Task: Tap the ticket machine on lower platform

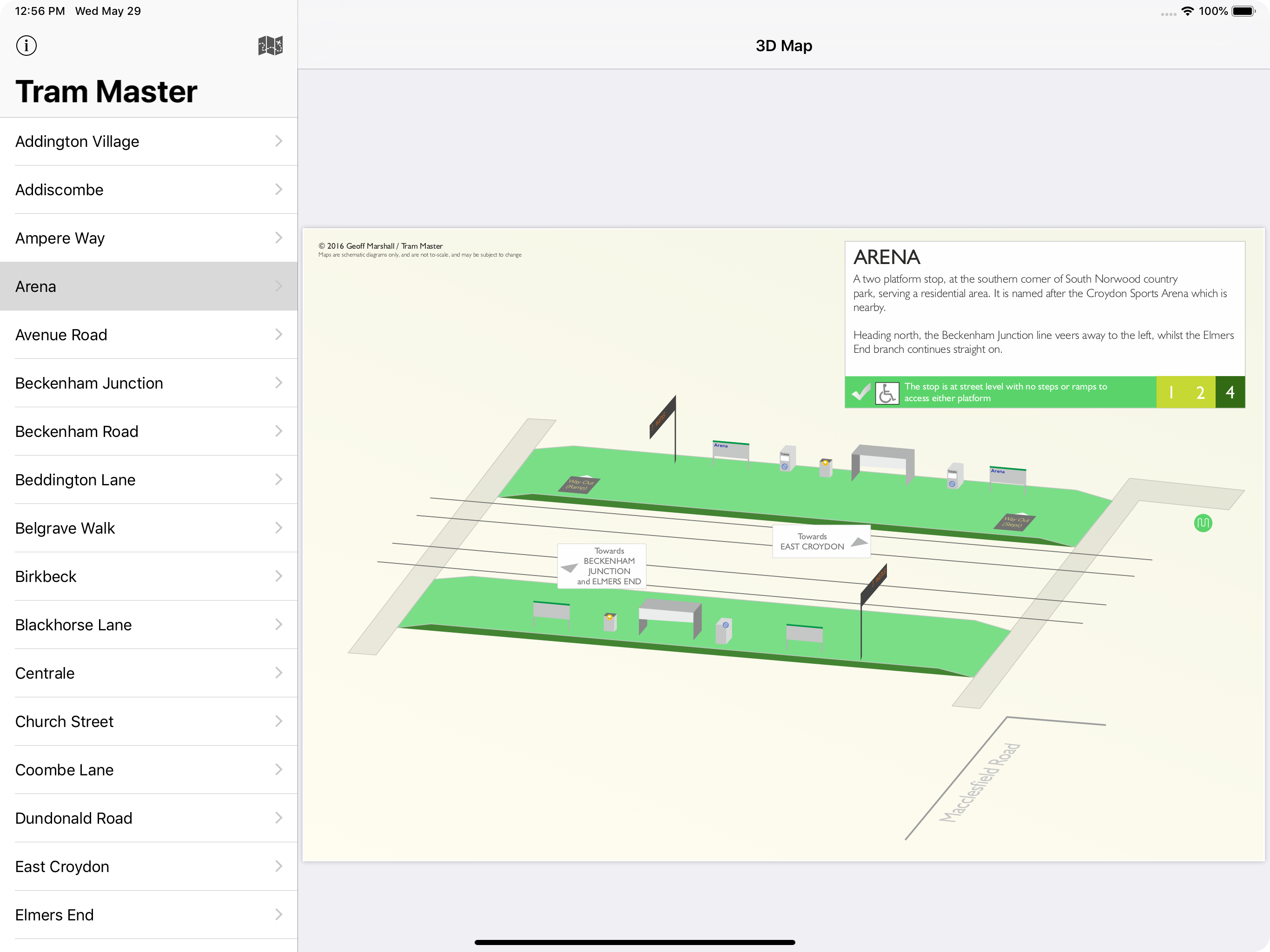Action: coord(724,631)
